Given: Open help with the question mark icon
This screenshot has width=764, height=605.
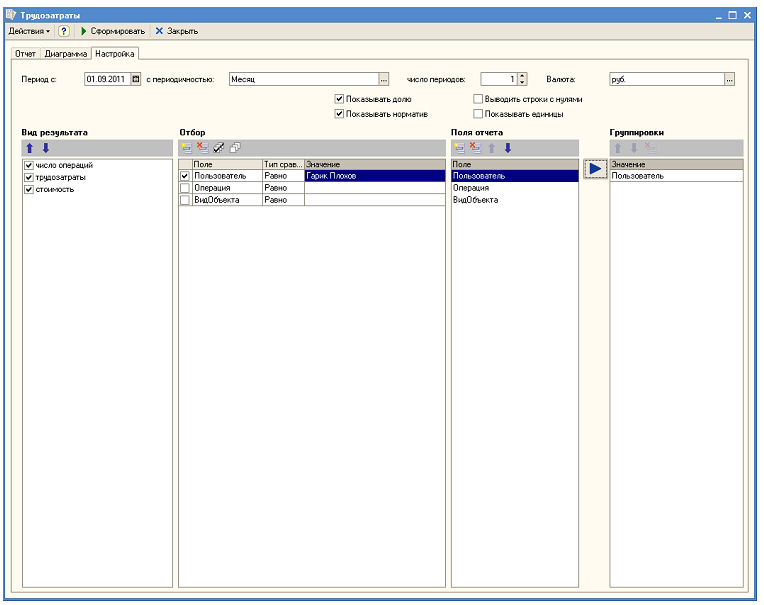Looking at the screenshot, I should coord(64,31).
